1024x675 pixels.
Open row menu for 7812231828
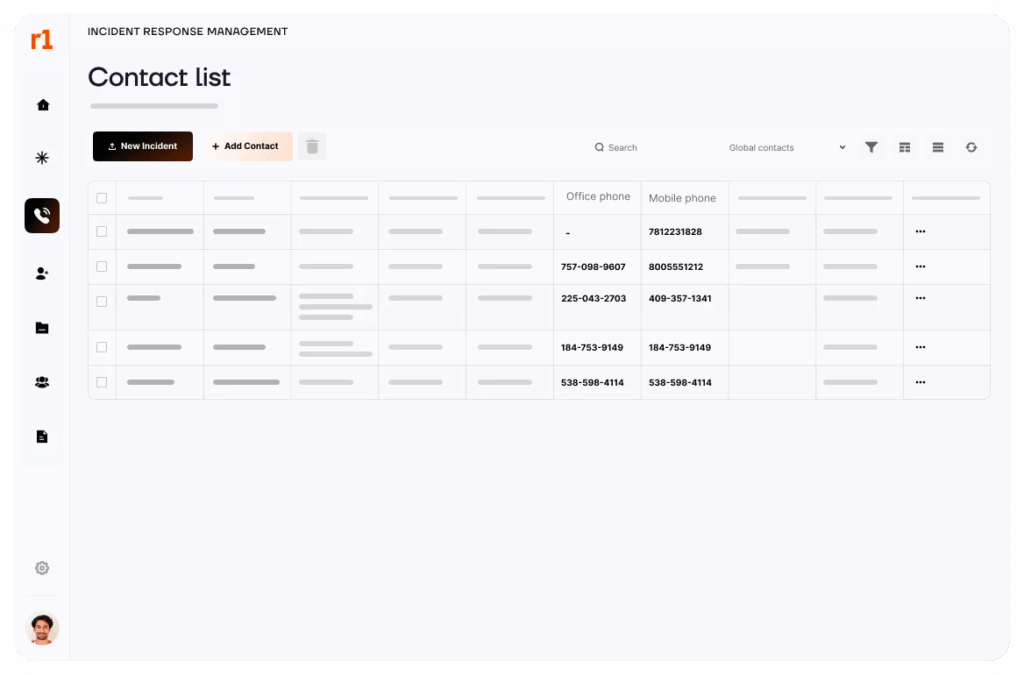(x=920, y=232)
